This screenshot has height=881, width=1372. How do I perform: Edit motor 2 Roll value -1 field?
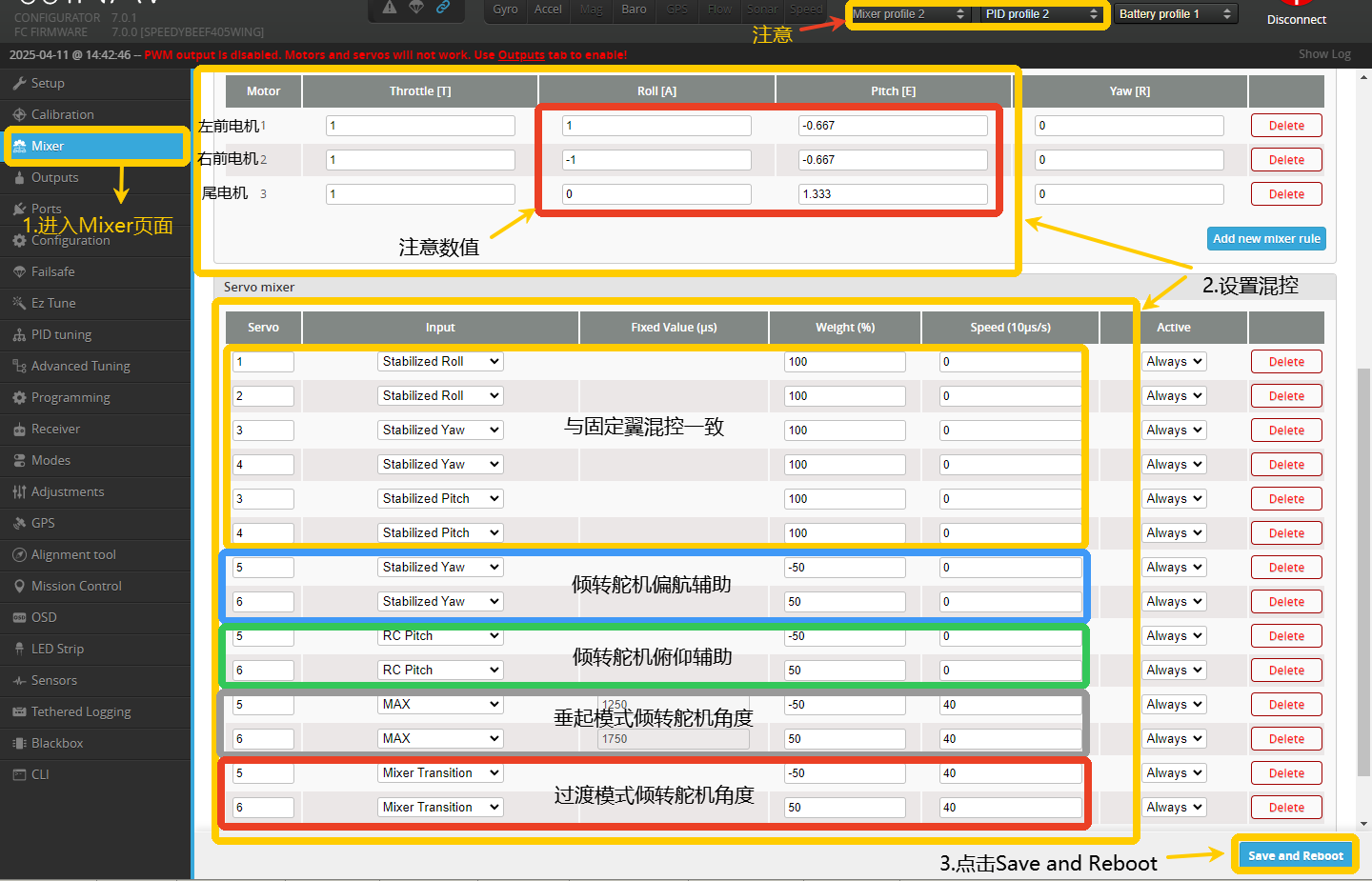[x=656, y=160]
